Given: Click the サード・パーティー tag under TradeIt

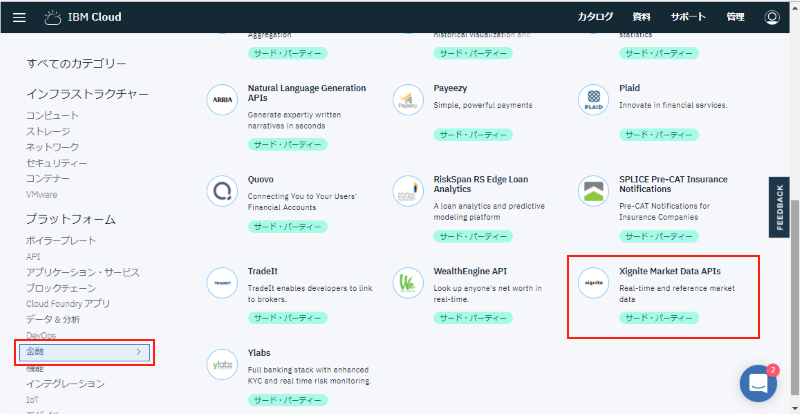Looking at the screenshot, I should (287, 318).
